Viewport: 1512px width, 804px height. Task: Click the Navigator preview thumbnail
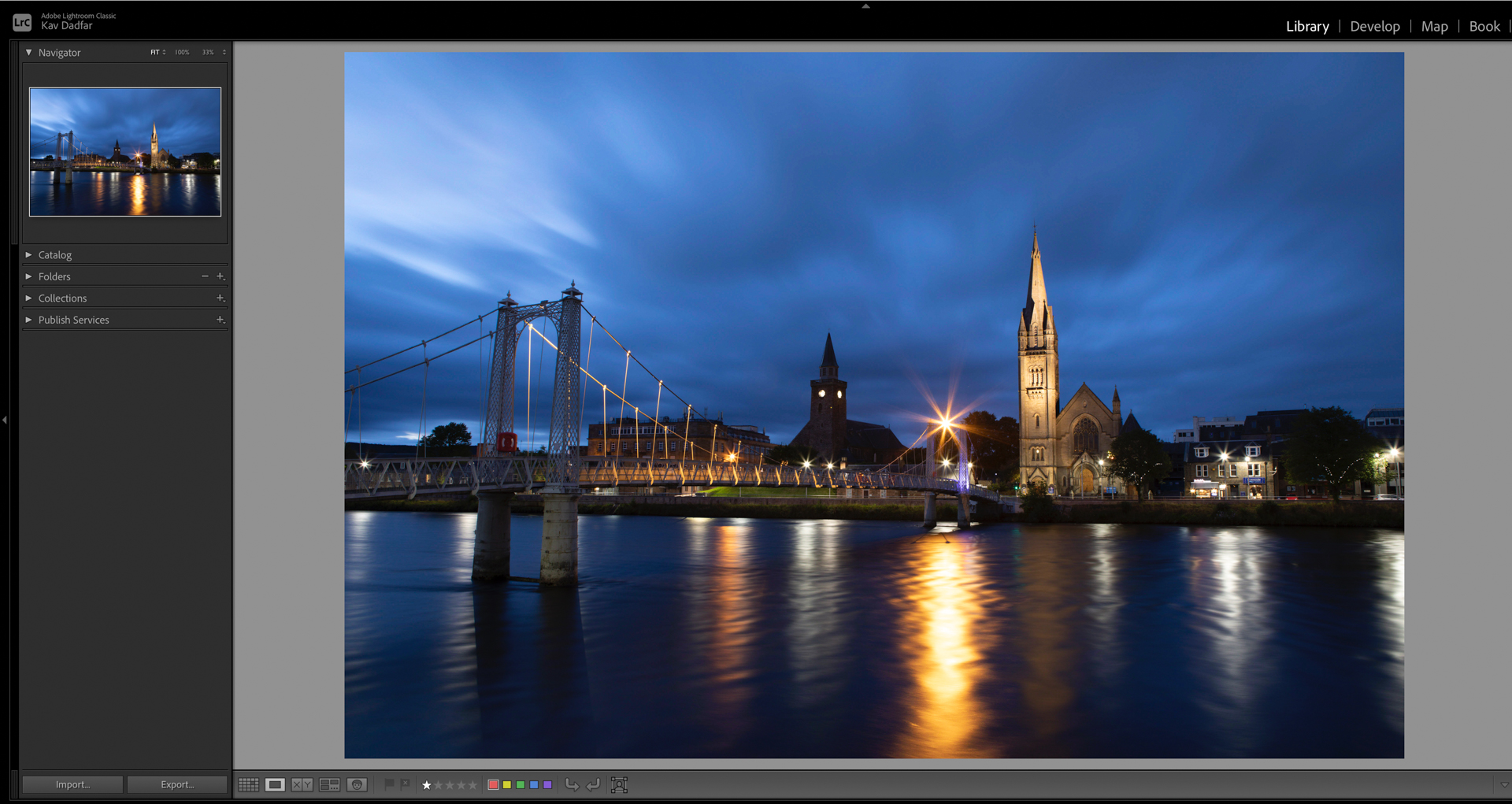click(124, 151)
